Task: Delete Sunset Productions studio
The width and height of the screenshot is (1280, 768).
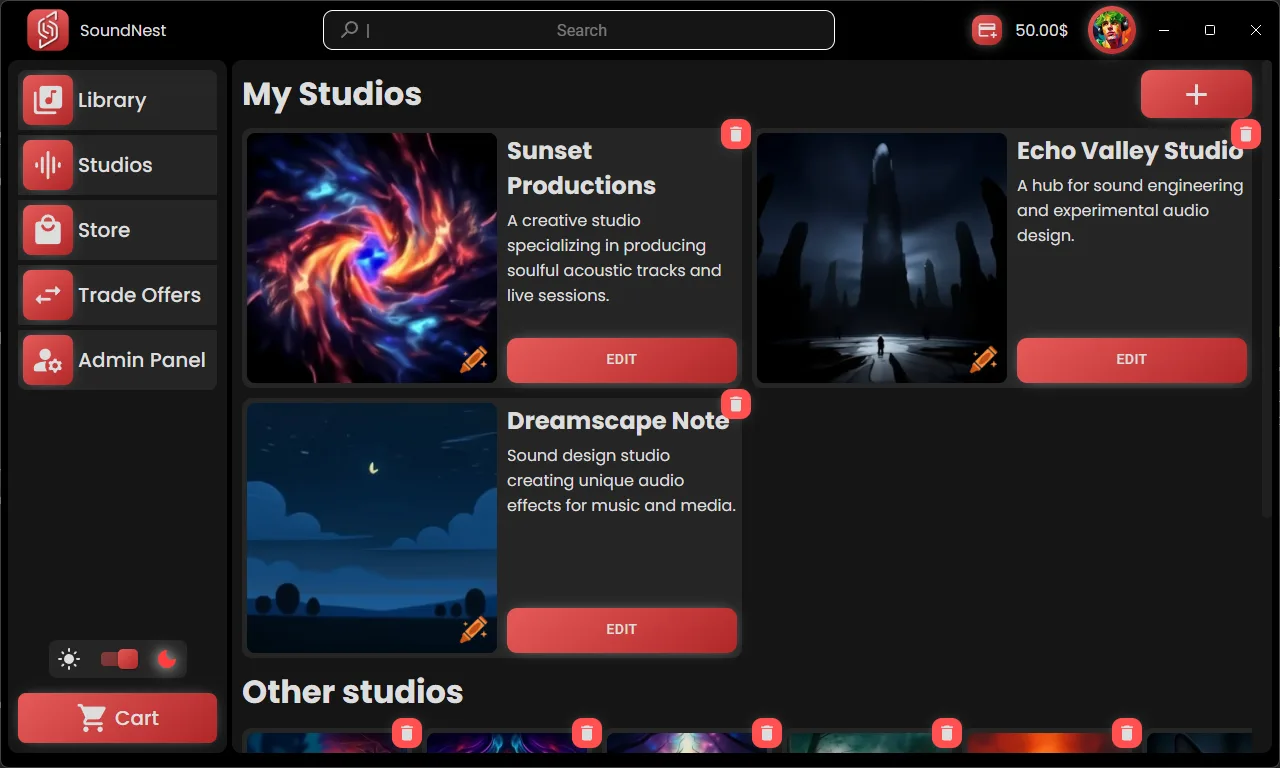Action: pos(736,134)
